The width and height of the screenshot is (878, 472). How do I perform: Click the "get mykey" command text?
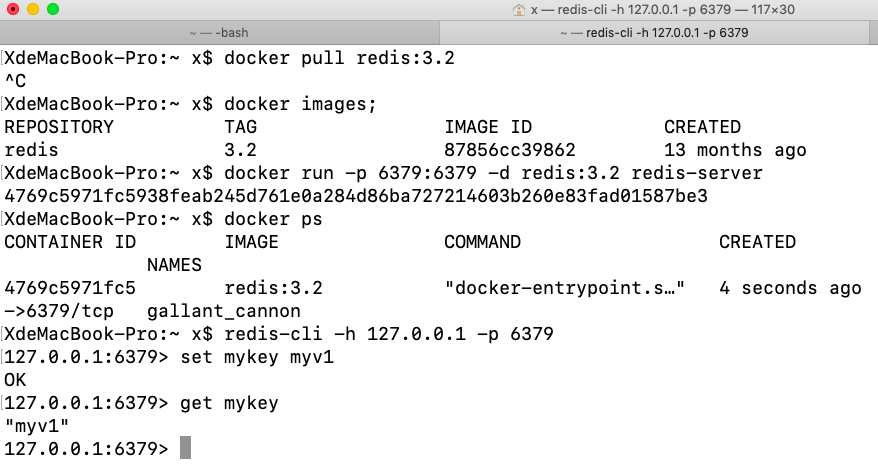point(229,403)
